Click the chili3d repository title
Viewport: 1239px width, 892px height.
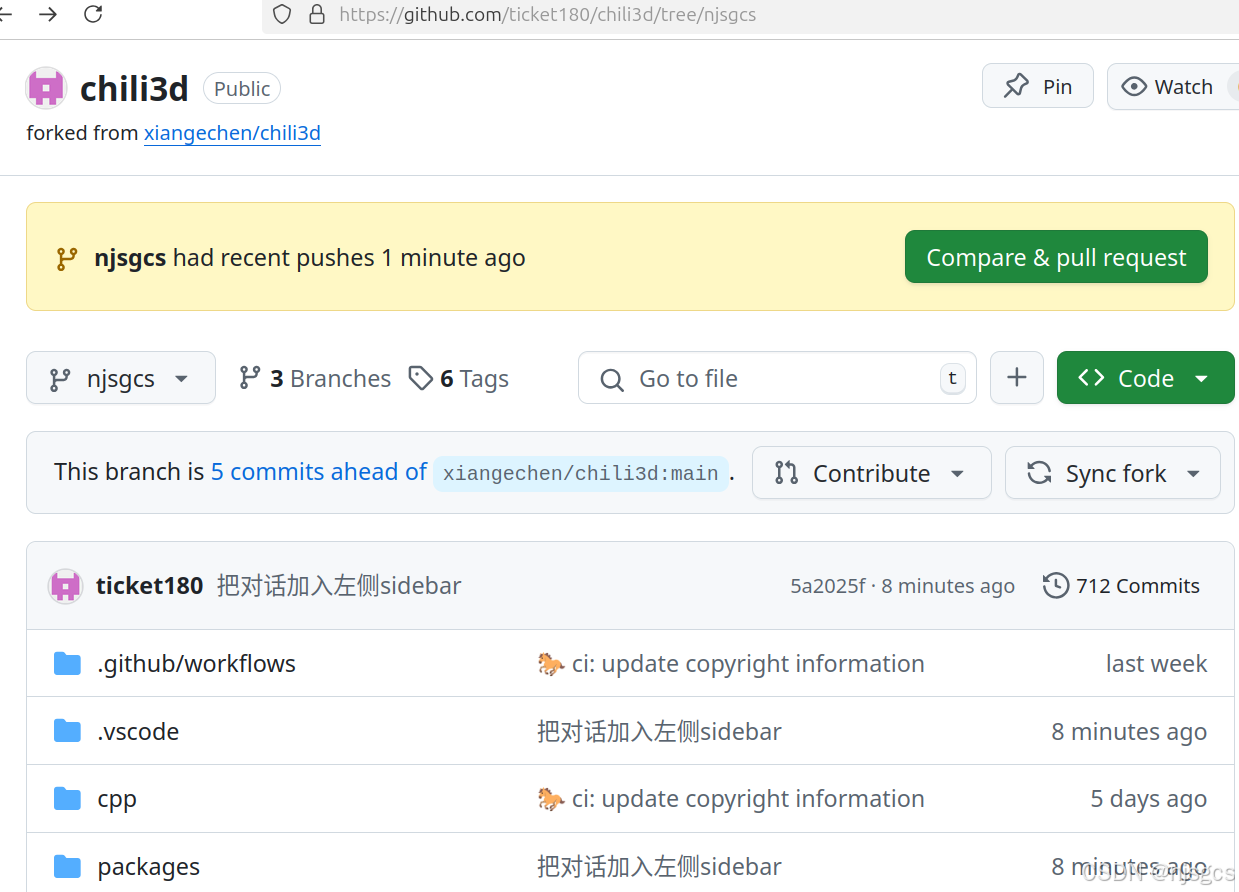point(134,89)
